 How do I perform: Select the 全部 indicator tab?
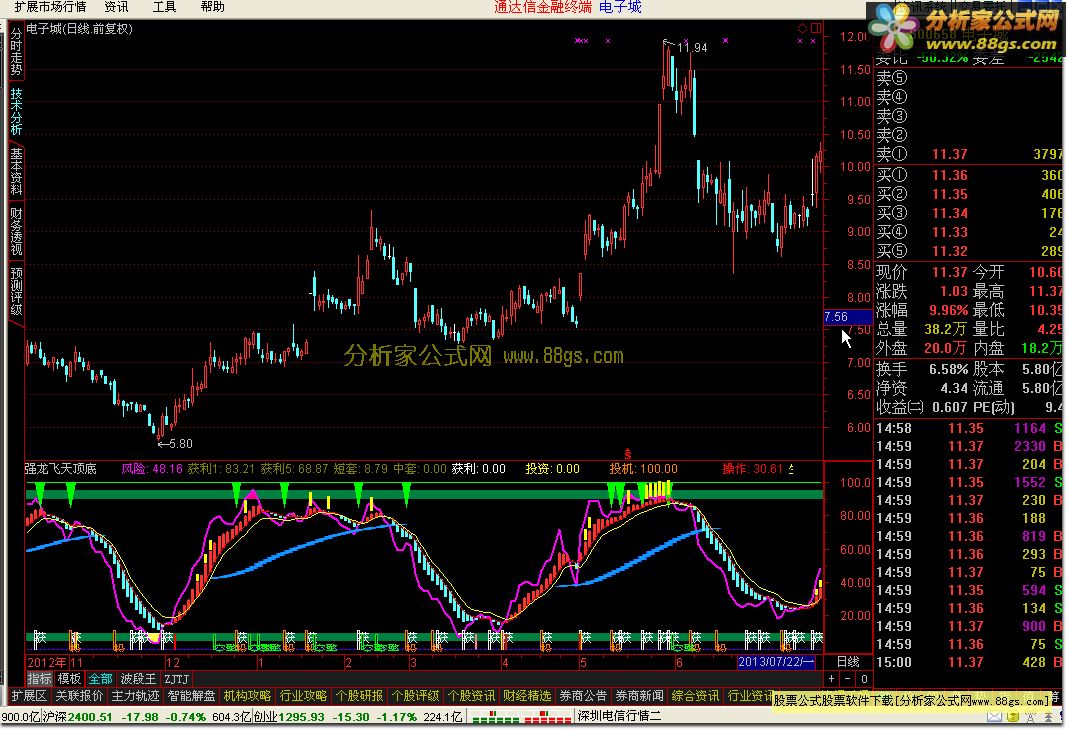point(100,679)
